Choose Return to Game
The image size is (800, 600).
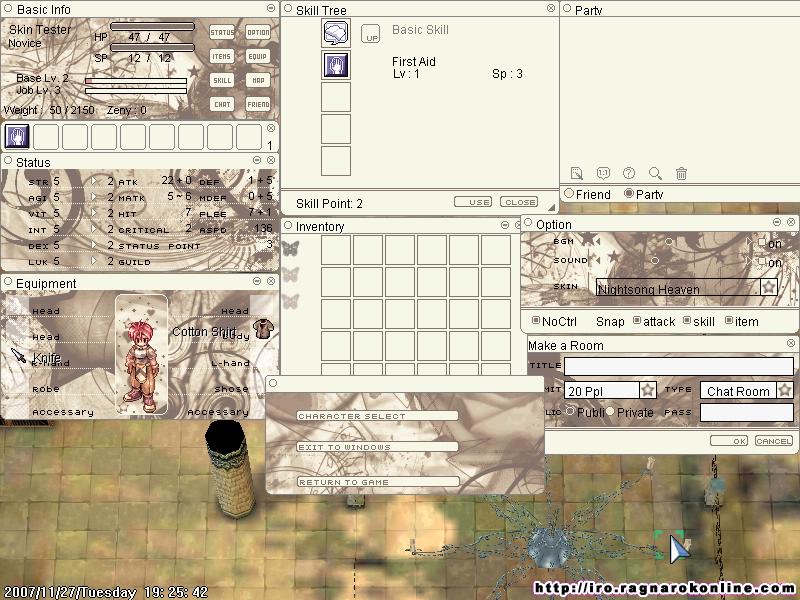pos(378,482)
